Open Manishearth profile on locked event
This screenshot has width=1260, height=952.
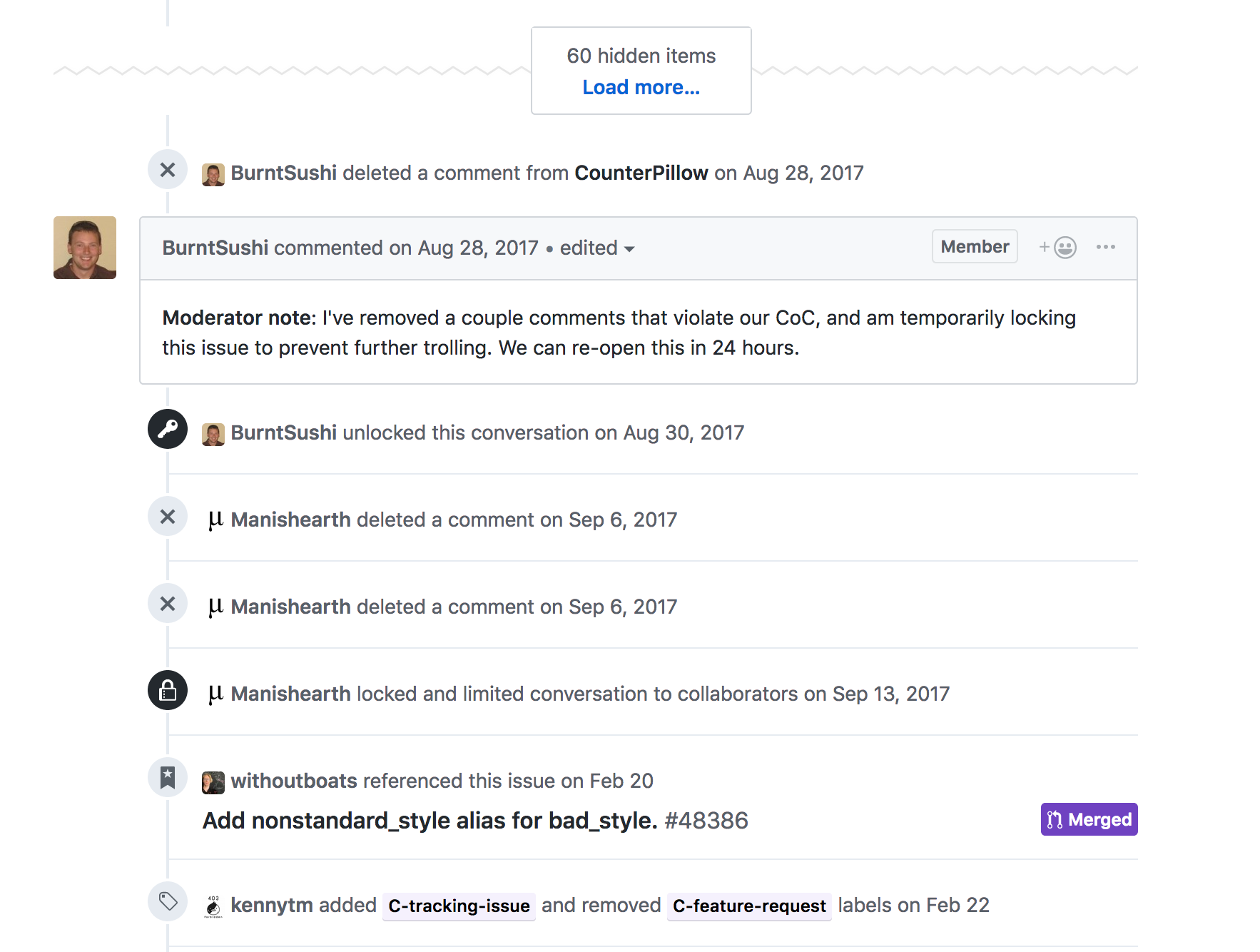290,694
